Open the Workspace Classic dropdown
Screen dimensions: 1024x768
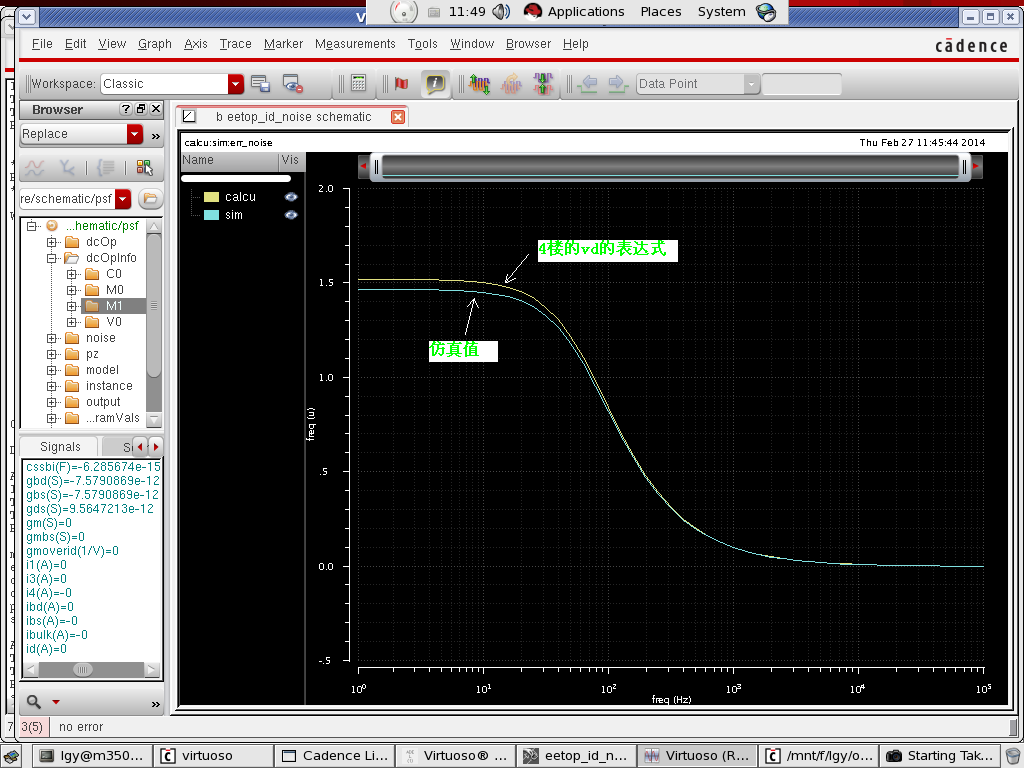(236, 84)
